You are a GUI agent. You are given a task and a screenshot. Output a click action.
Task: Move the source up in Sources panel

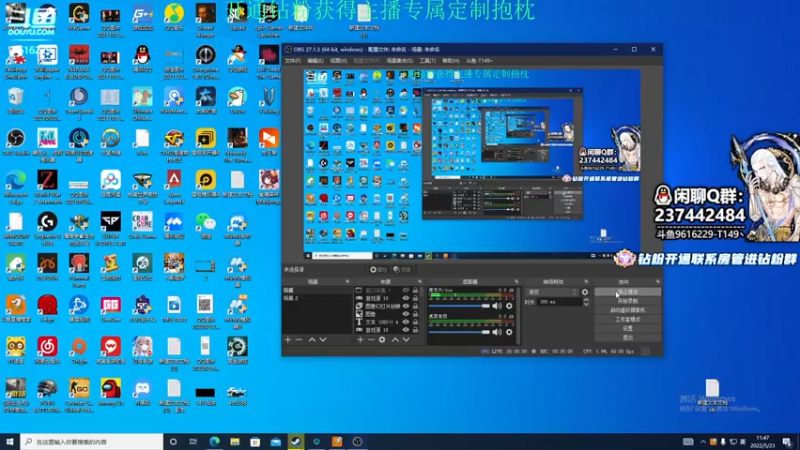pyautogui.click(x=395, y=340)
